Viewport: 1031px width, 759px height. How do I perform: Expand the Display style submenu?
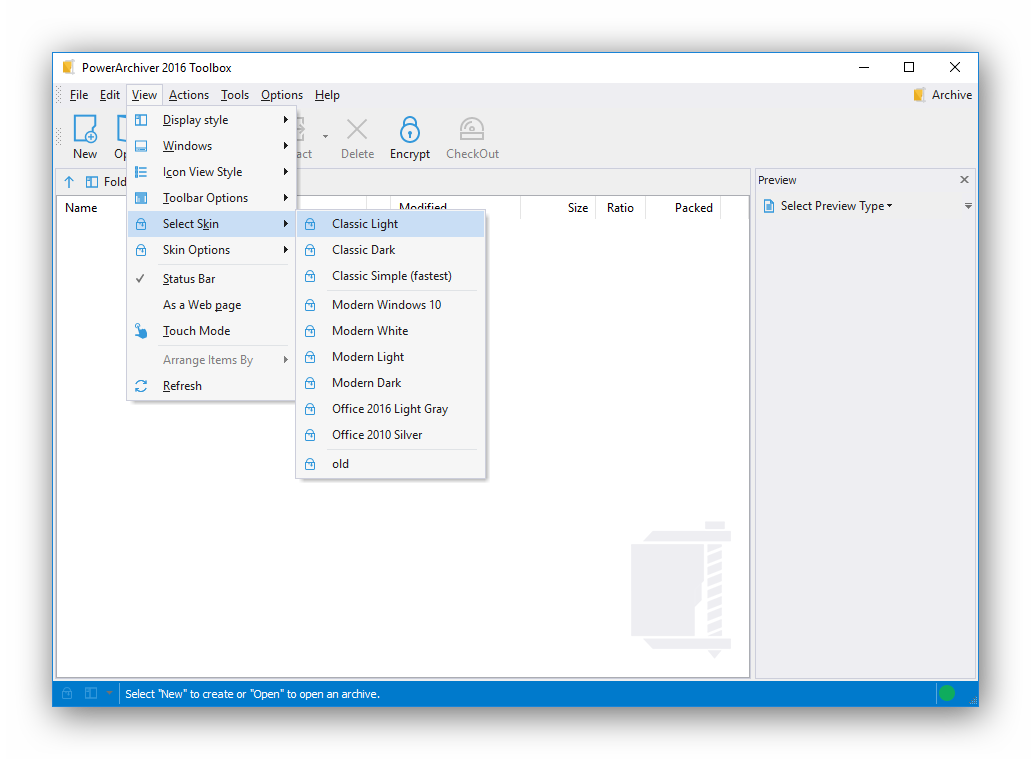click(x=210, y=120)
